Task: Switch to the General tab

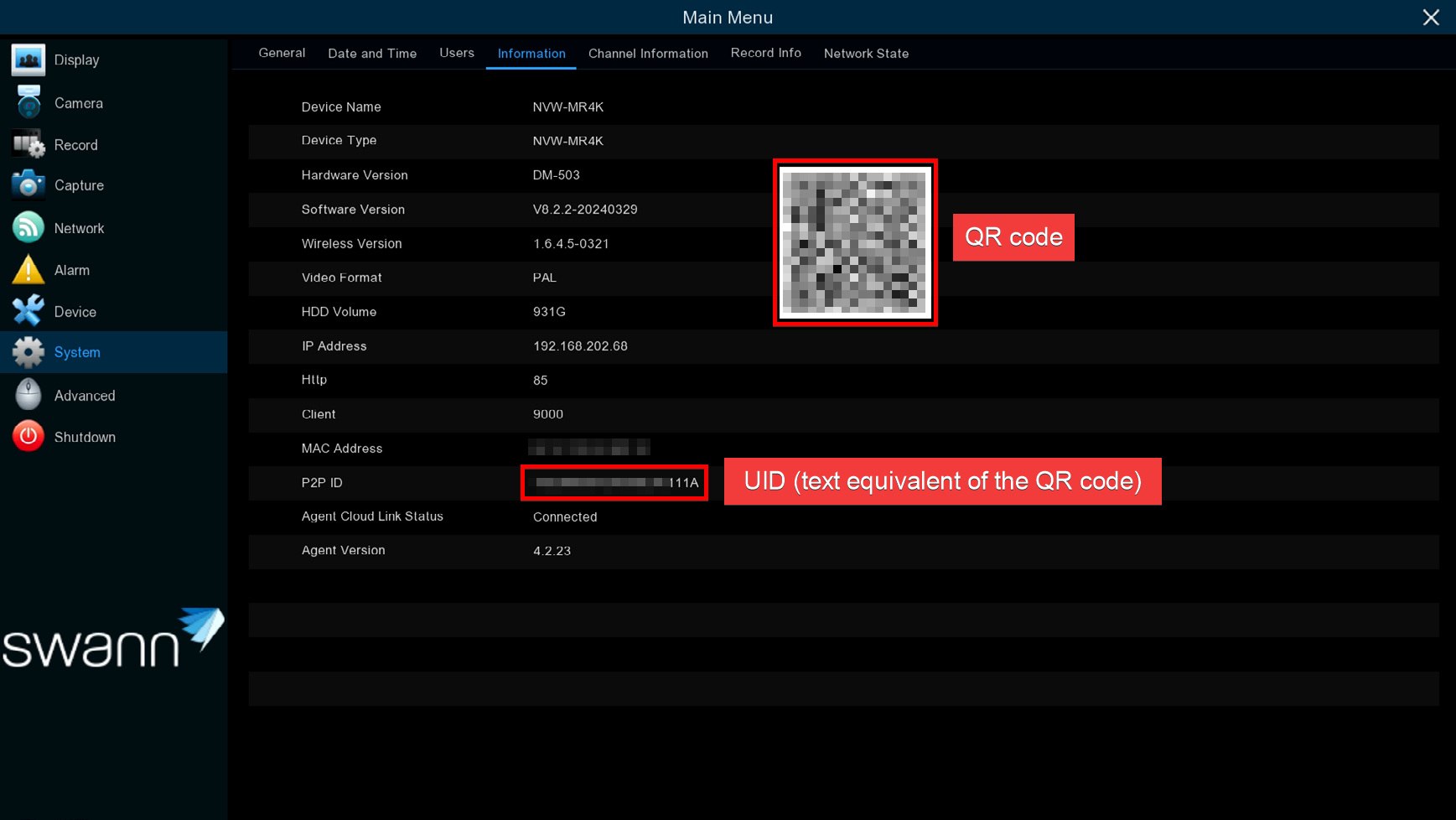Action: coord(282,53)
